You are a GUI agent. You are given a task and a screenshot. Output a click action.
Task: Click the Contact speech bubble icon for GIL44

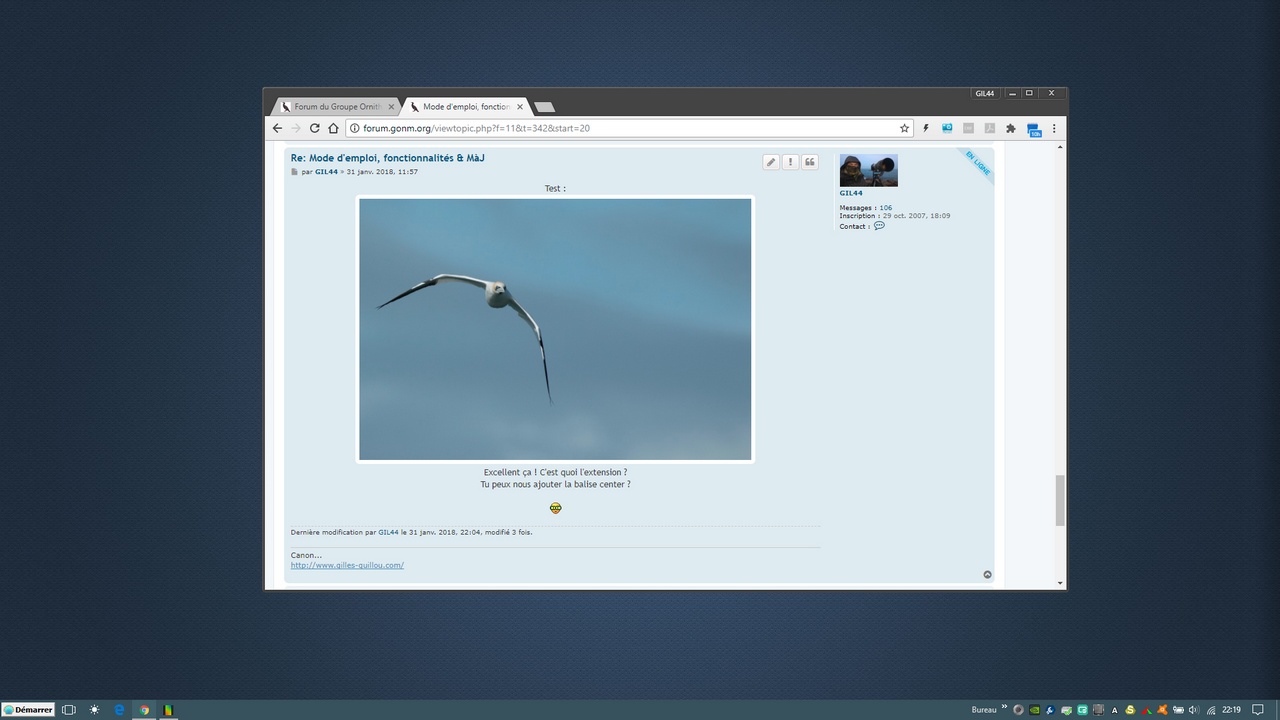pos(879,226)
